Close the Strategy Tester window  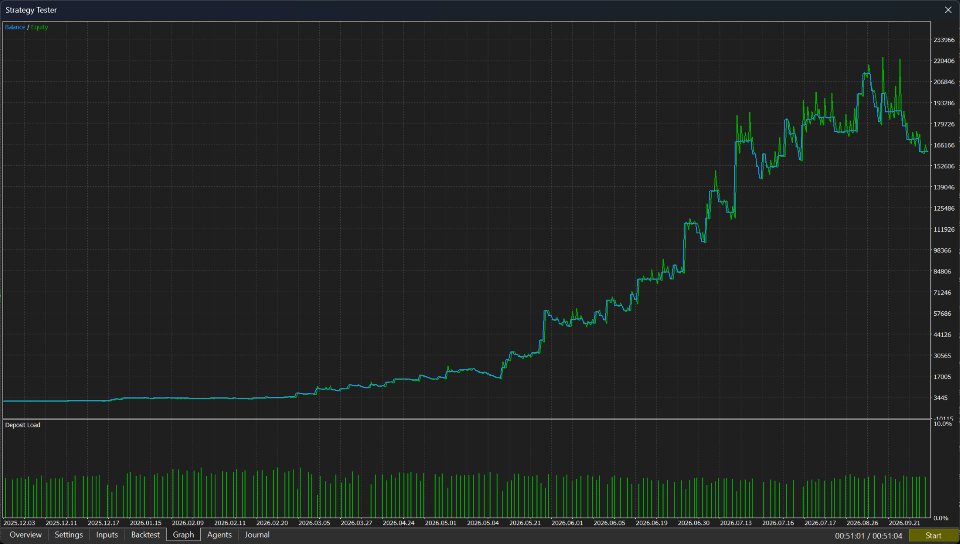948,10
